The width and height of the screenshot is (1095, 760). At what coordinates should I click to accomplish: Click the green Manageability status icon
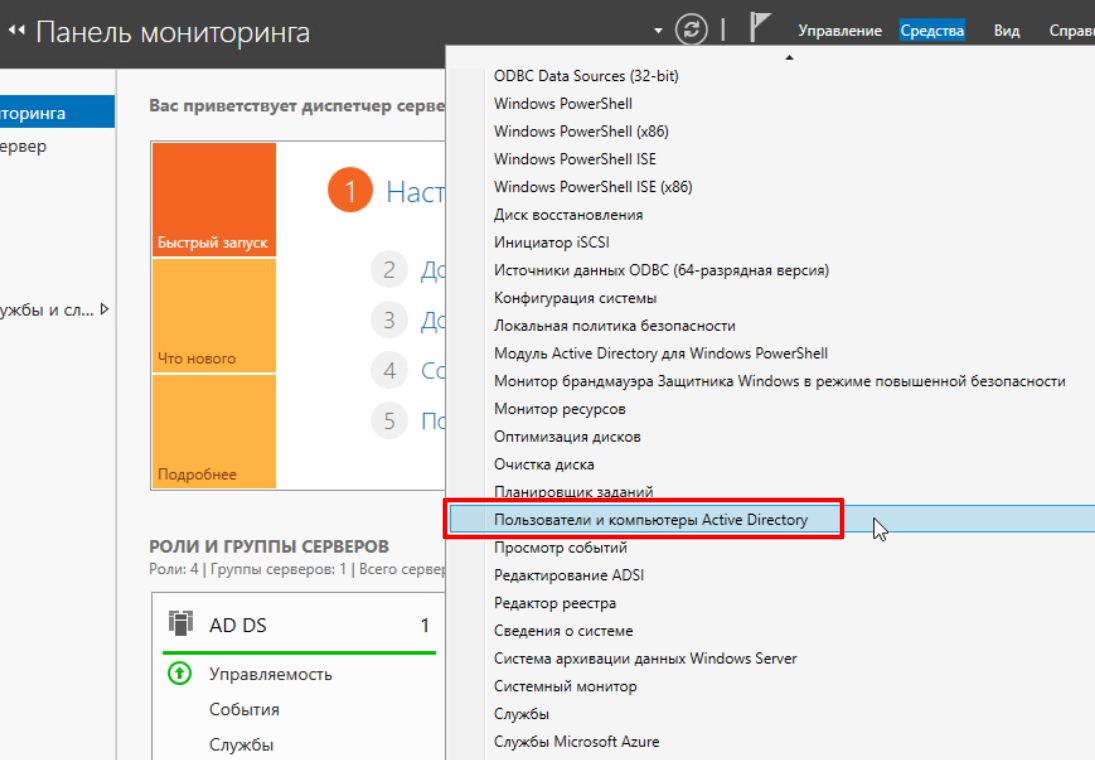coord(179,674)
